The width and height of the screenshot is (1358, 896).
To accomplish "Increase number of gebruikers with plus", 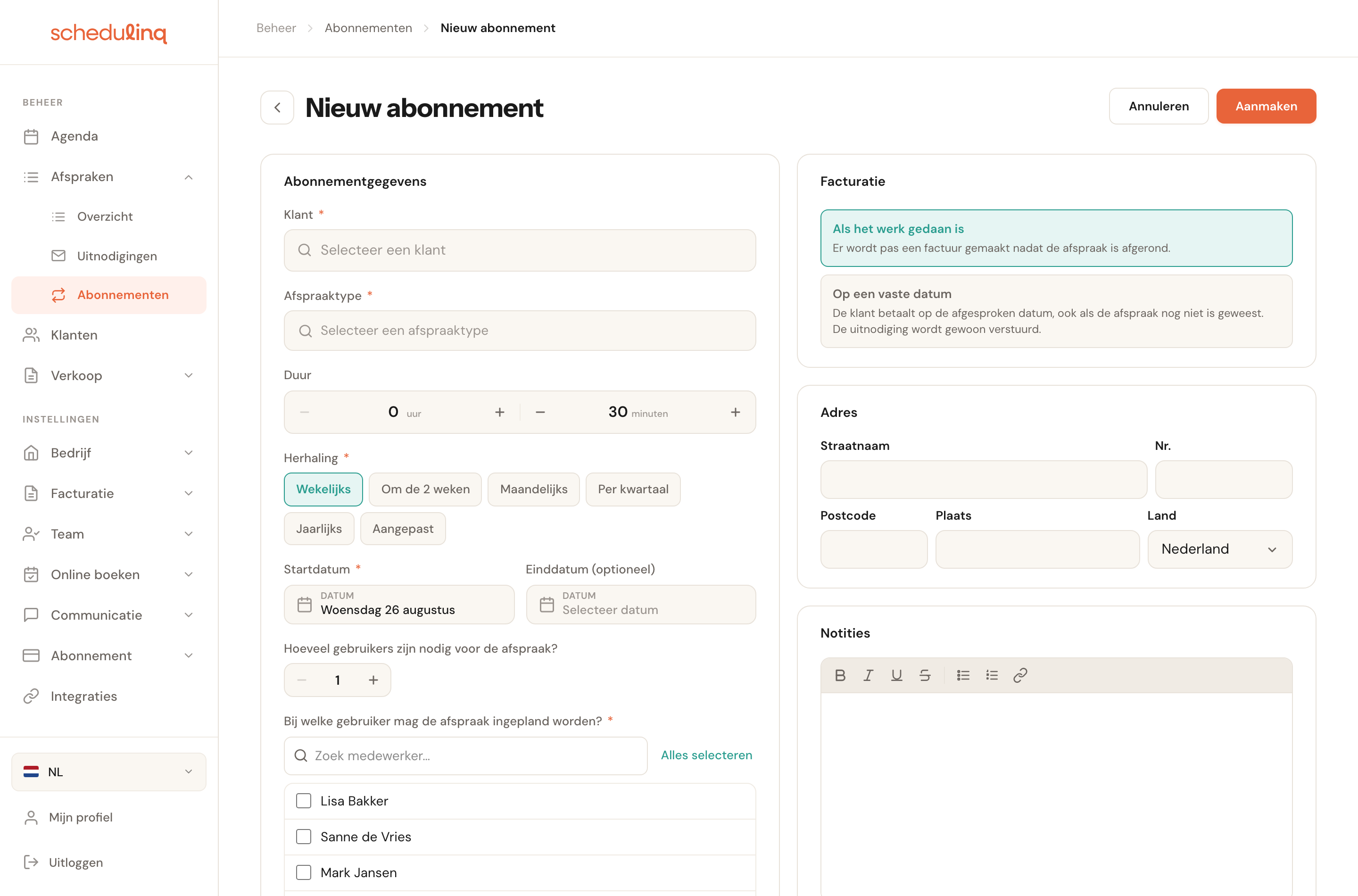I will (x=373, y=680).
